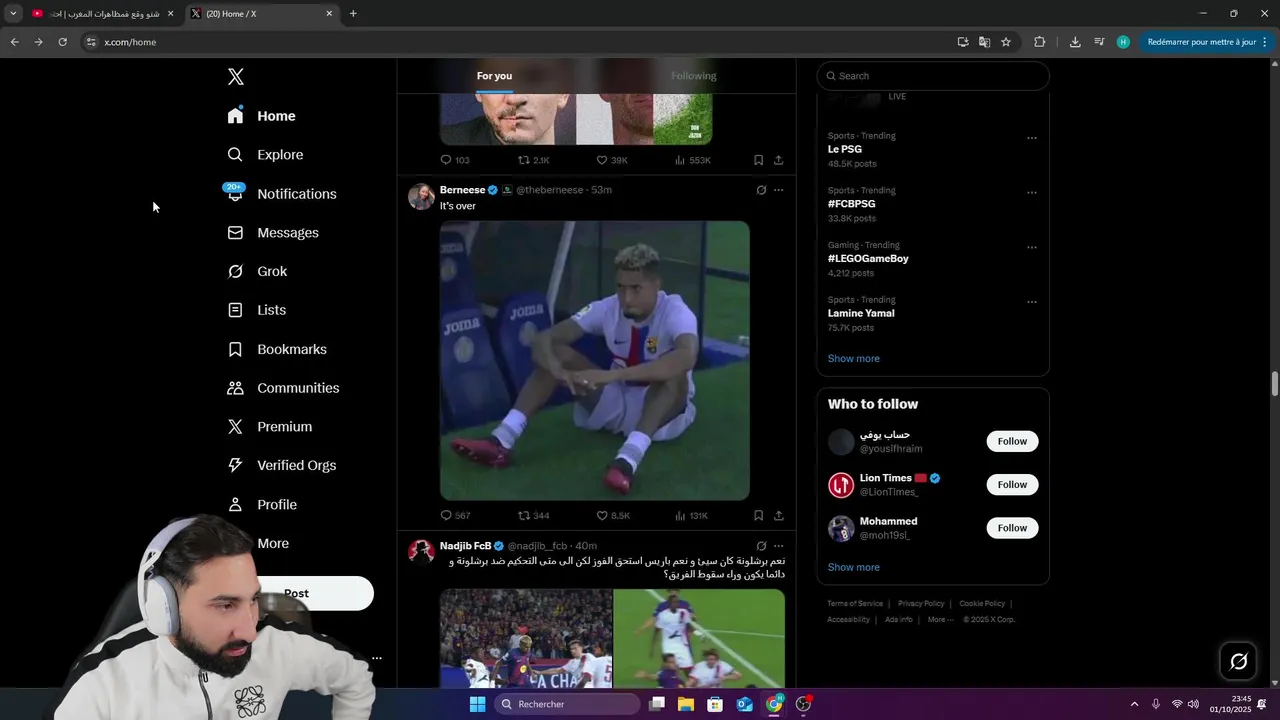Open File Explorer from taskbar
Viewport: 1280px width, 720px height.
click(686, 704)
